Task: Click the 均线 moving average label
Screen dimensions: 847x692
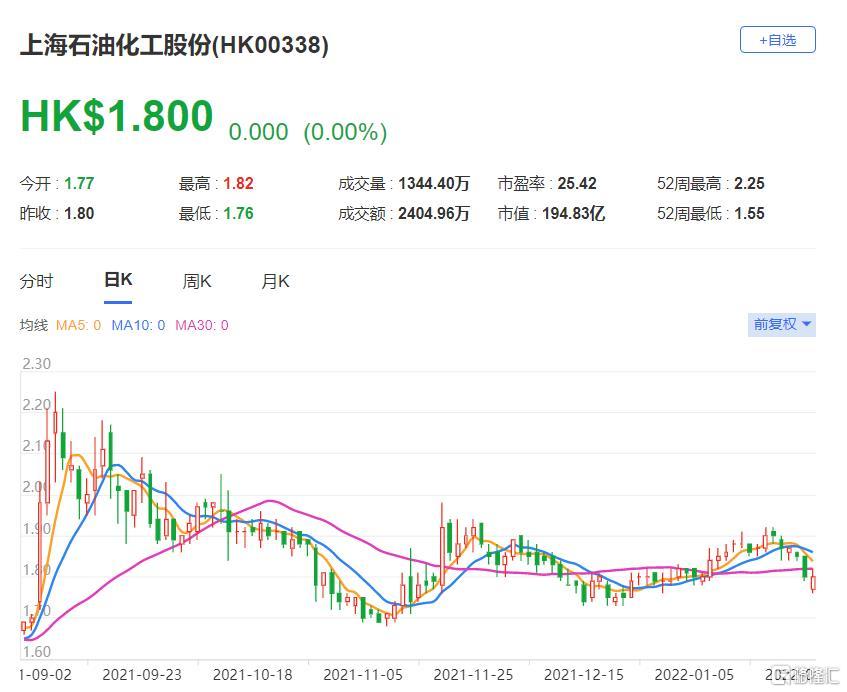Action: click(x=33, y=325)
